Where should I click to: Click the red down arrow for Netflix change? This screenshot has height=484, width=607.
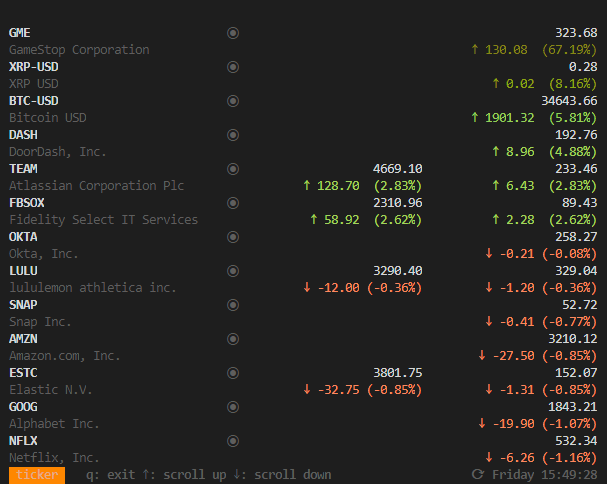pyautogui.click(x=489, y=457)
